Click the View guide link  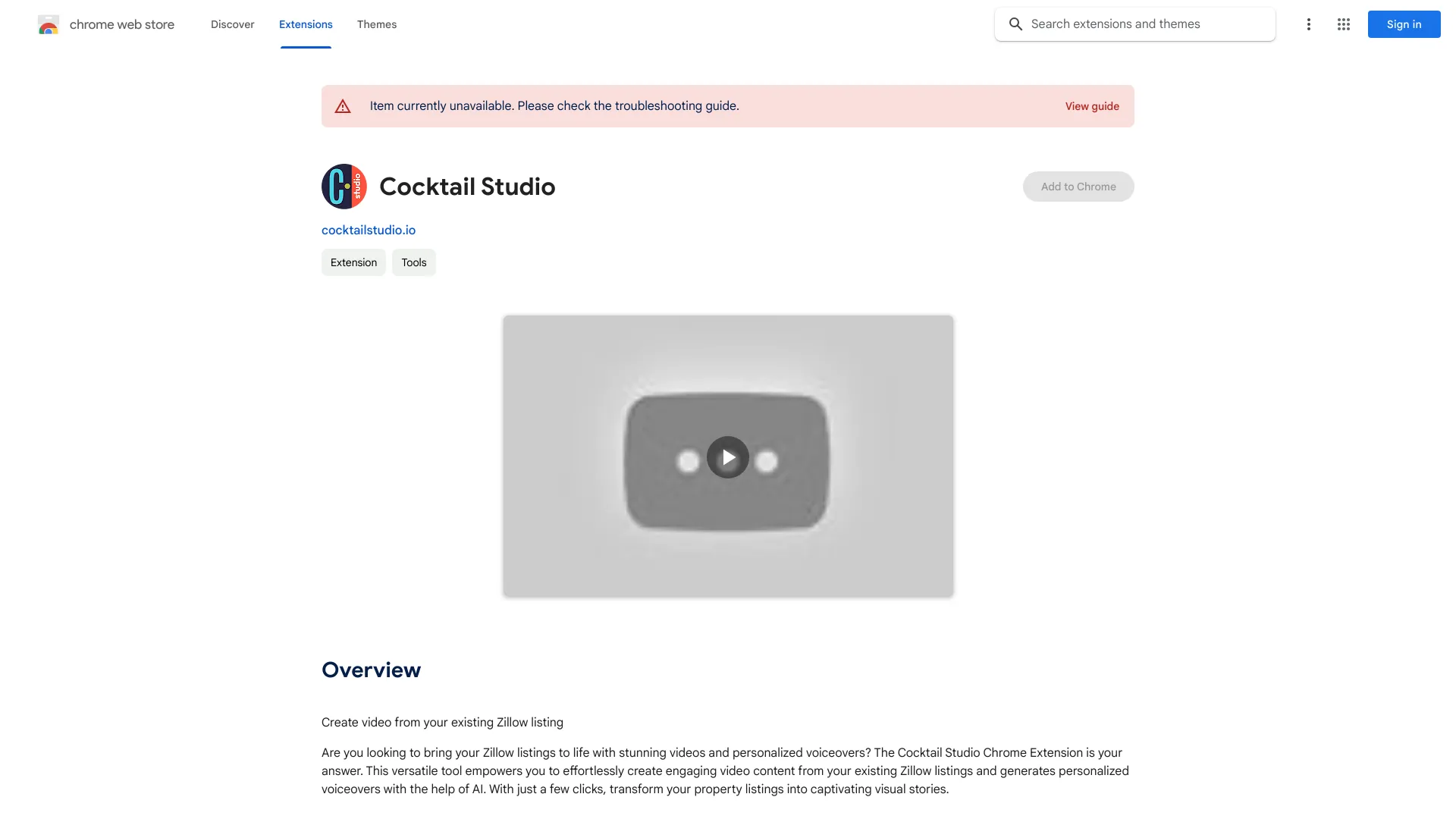(x=1092, y=106)
